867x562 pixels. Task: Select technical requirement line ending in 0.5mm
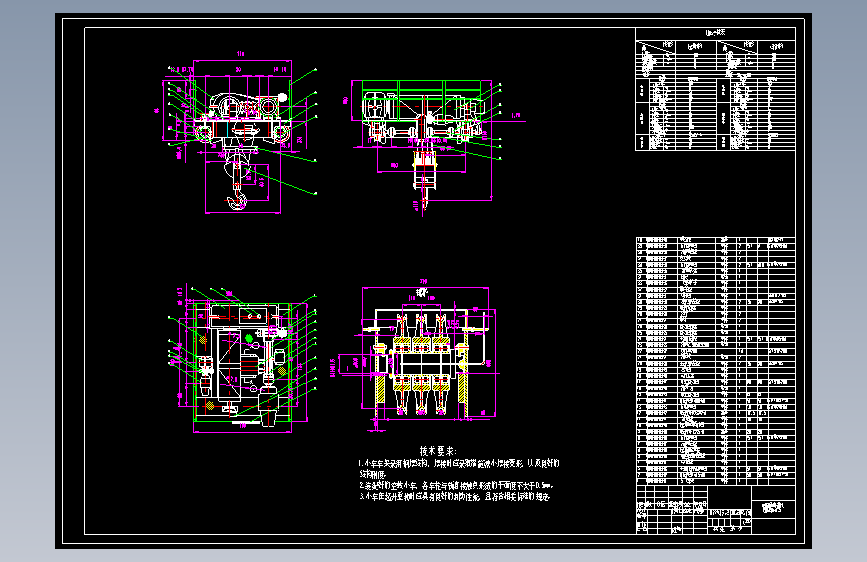click(x=456, y=485)
